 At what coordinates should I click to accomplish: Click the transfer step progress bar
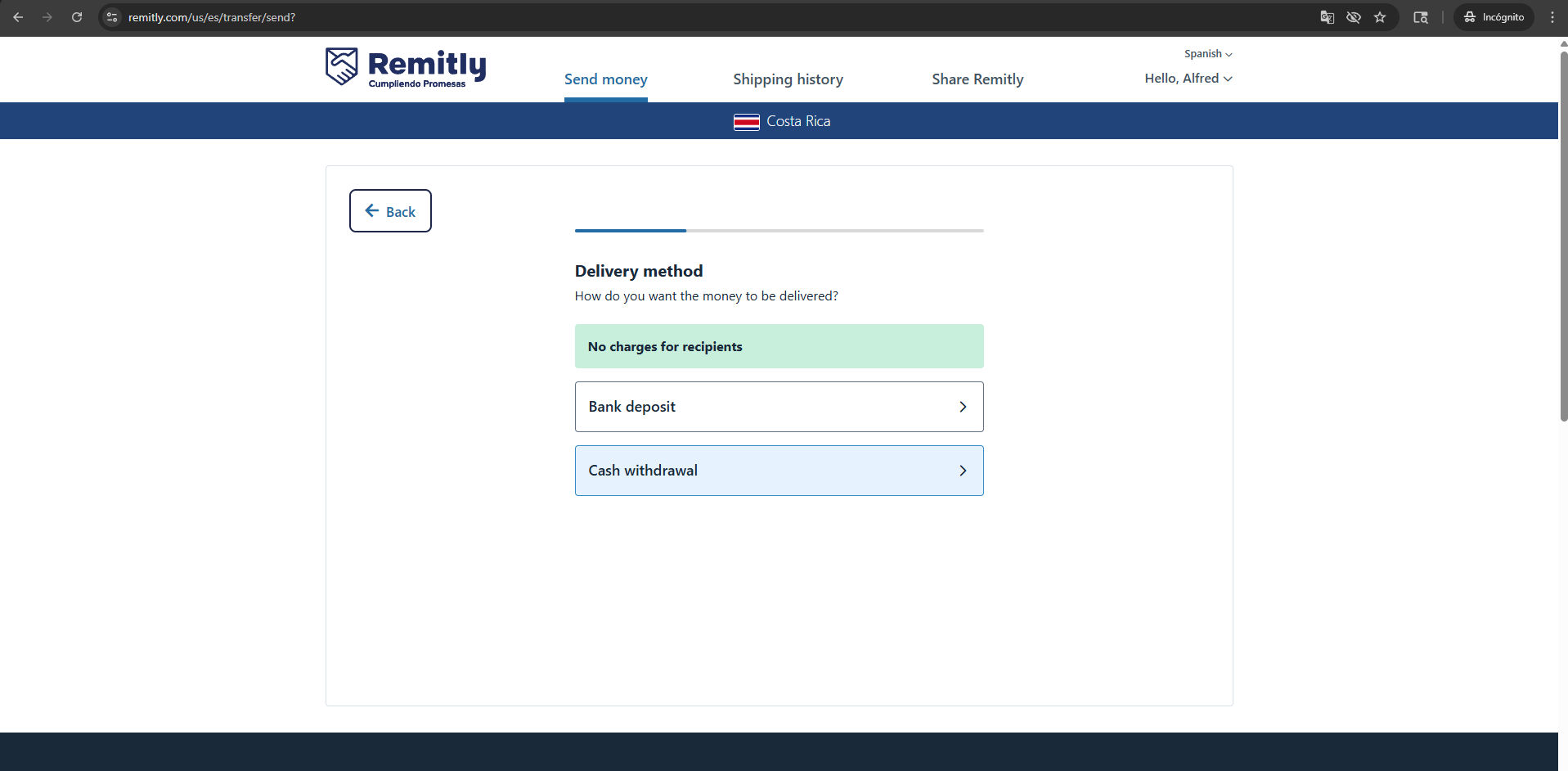pyautogui.click(x=779, y=231)
